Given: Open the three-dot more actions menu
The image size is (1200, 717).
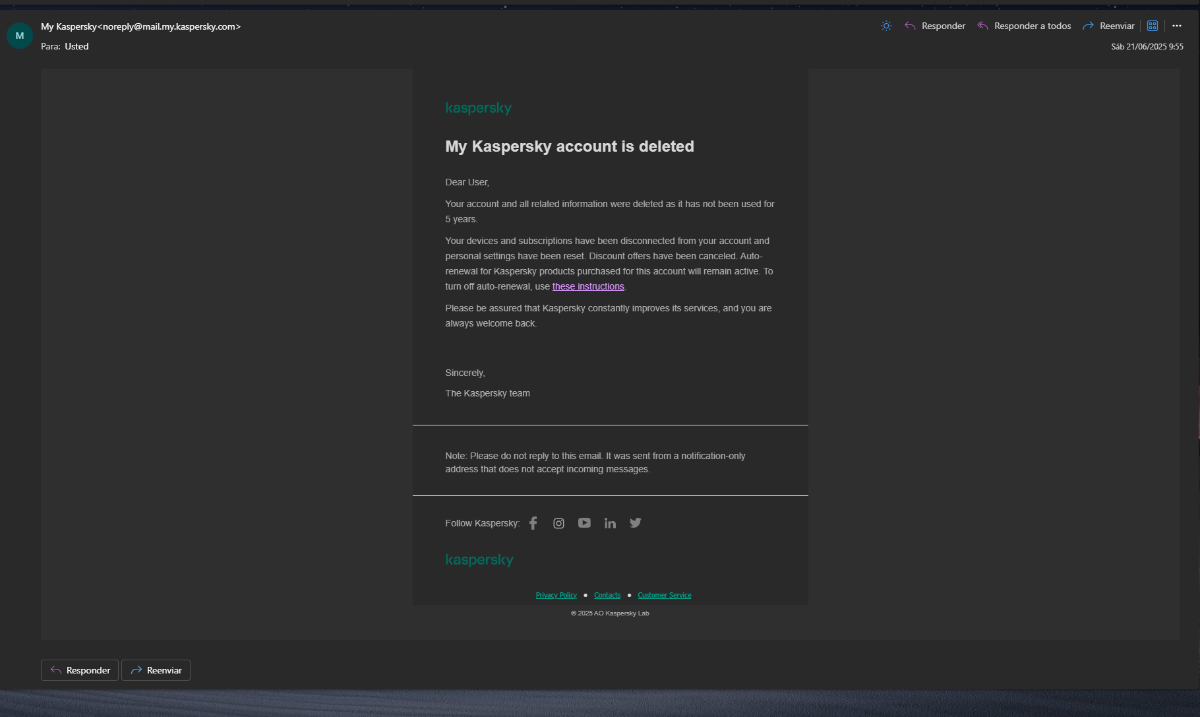Looking at the screenshot, I should (x=1177, y=26).
